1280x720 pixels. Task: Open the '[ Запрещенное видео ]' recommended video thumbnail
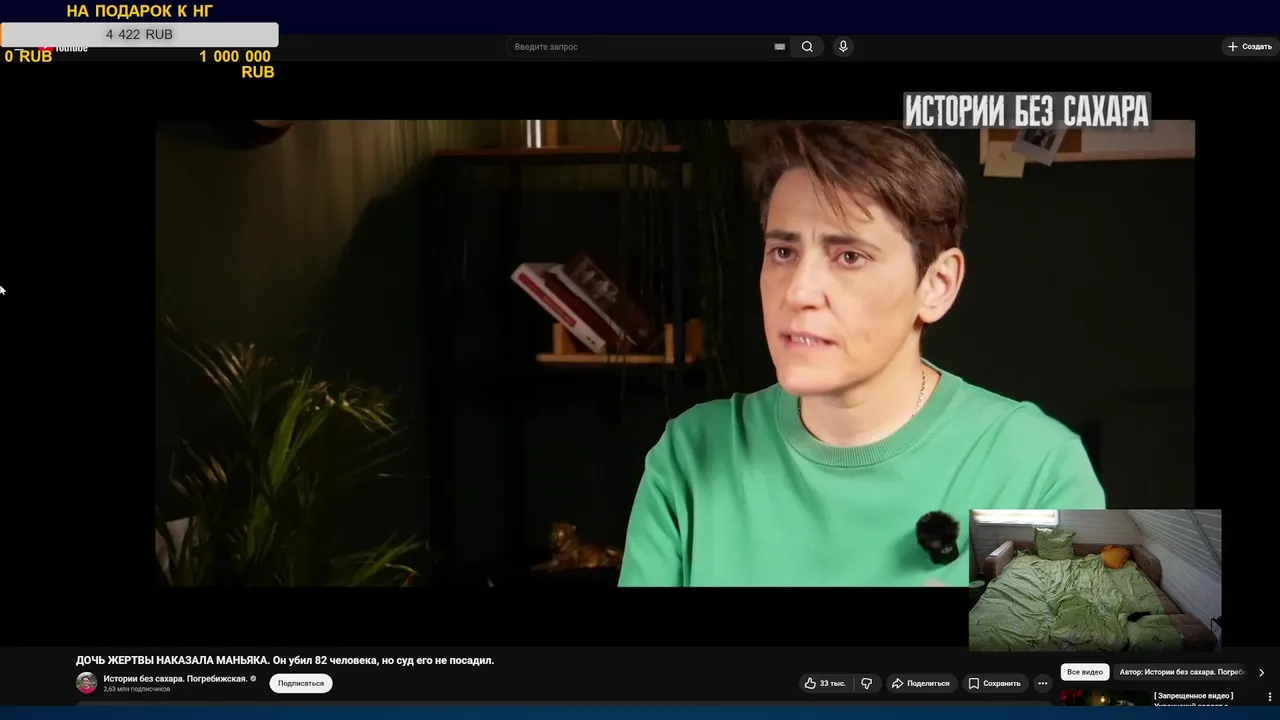click(x=1105, y=699)
